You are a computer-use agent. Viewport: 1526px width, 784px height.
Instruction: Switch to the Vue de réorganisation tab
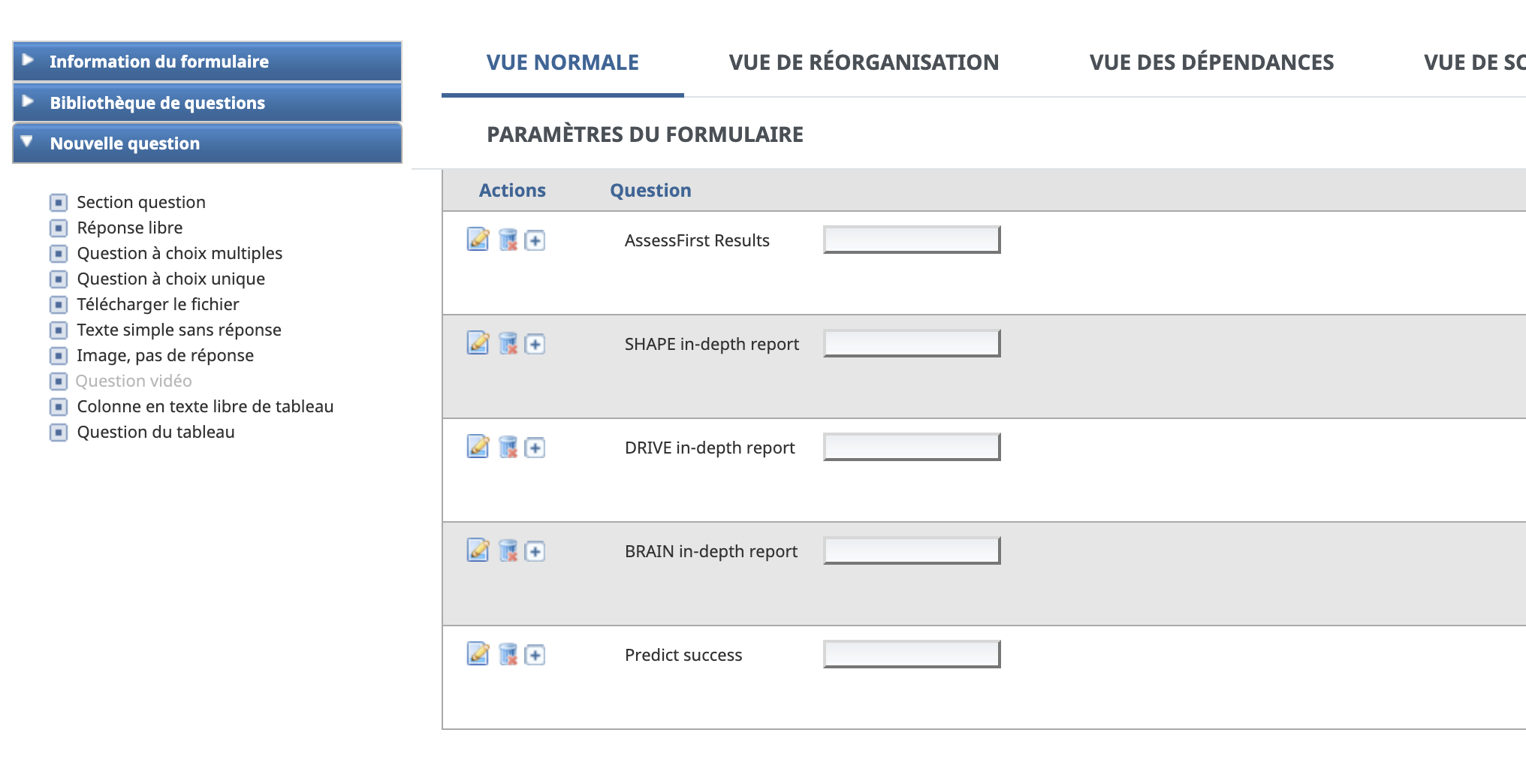(x=864, y=62)
